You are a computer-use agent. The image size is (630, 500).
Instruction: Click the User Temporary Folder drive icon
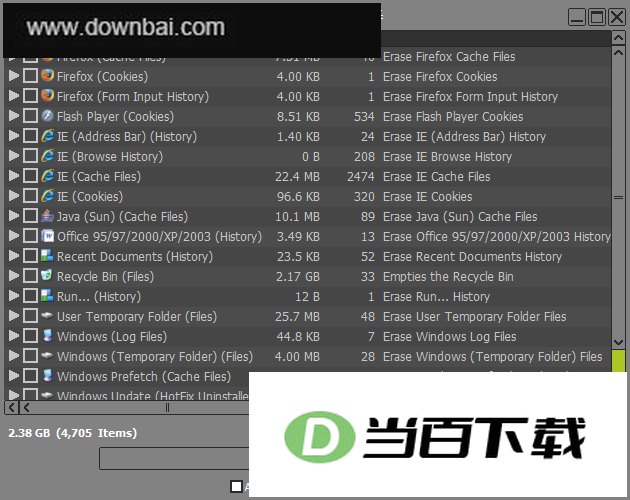47,316
